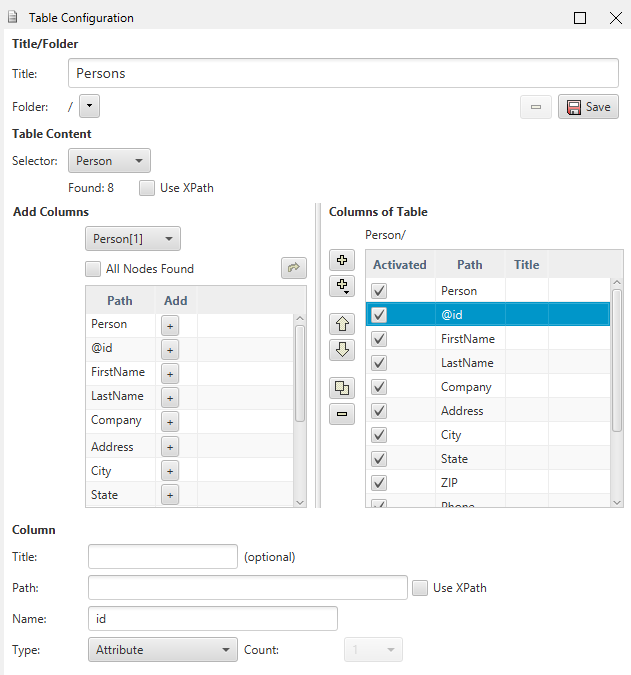The width and height of the screenshot is (631, 675).
Task: Move selected column down with arrow icon
Action: 342,350
